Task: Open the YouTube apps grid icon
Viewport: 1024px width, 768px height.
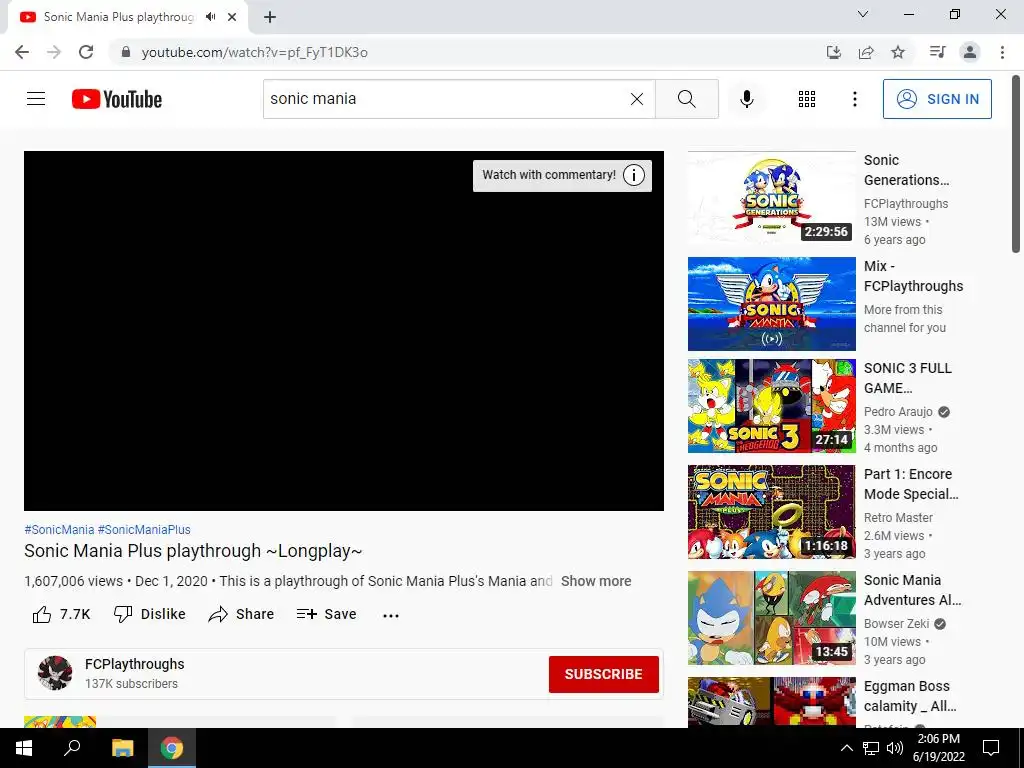Action: point(807,99)
